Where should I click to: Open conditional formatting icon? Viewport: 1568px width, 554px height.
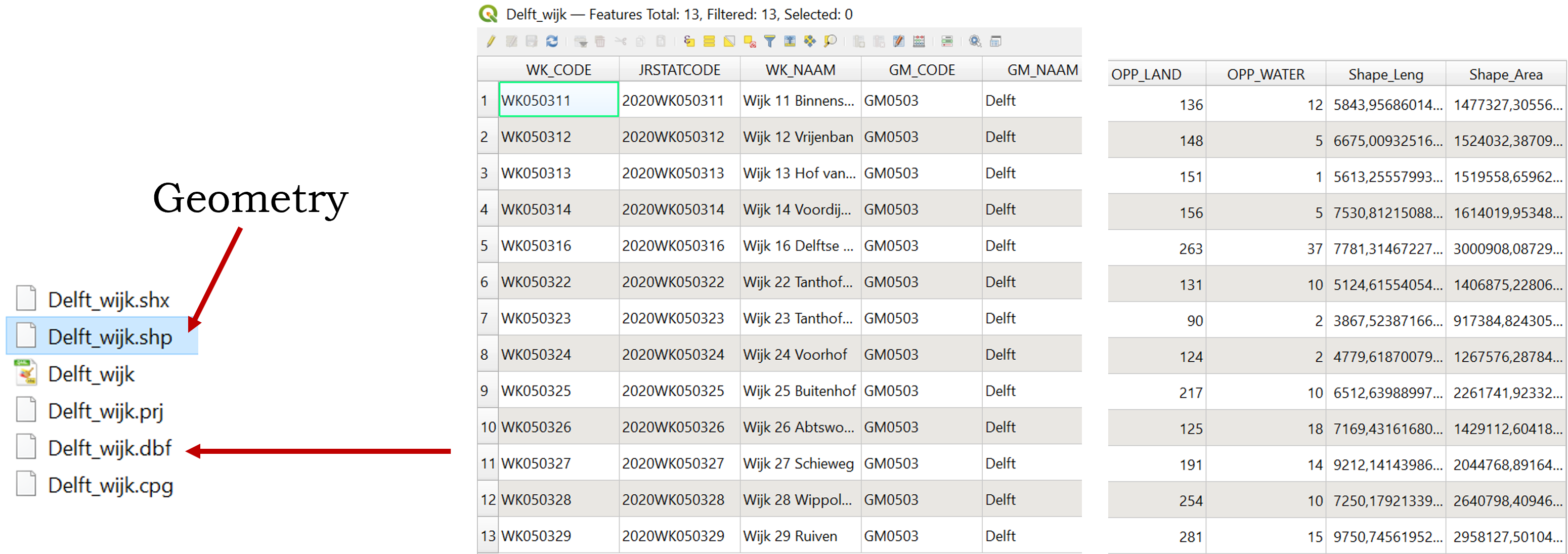point(947,41)
